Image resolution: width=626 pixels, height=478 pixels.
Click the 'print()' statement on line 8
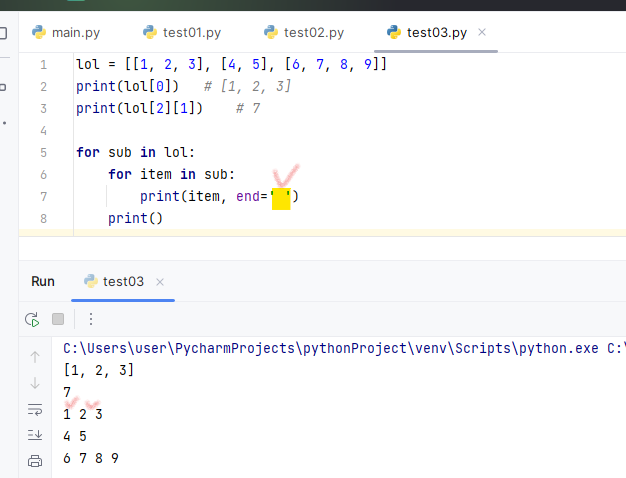pyautogui.click(x=135, y=218)
